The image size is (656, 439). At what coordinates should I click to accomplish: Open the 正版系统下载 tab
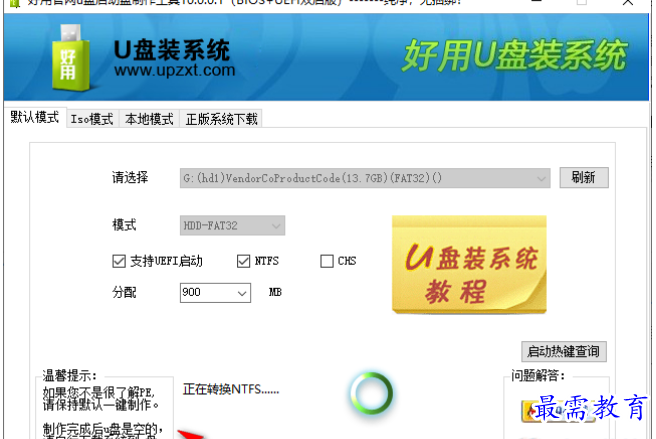pos(221,119)
